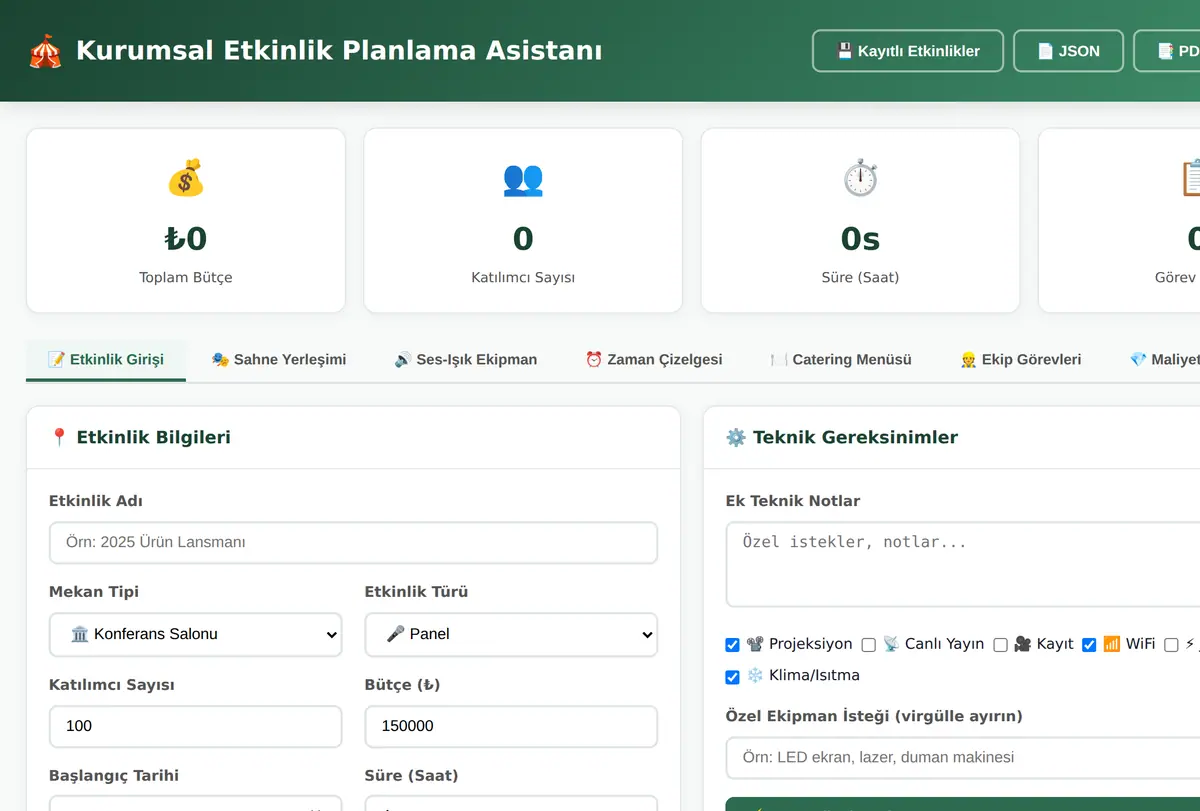Open the Etkinlik Türü dropdown
1200x811 pixels.
coord(511,634)
